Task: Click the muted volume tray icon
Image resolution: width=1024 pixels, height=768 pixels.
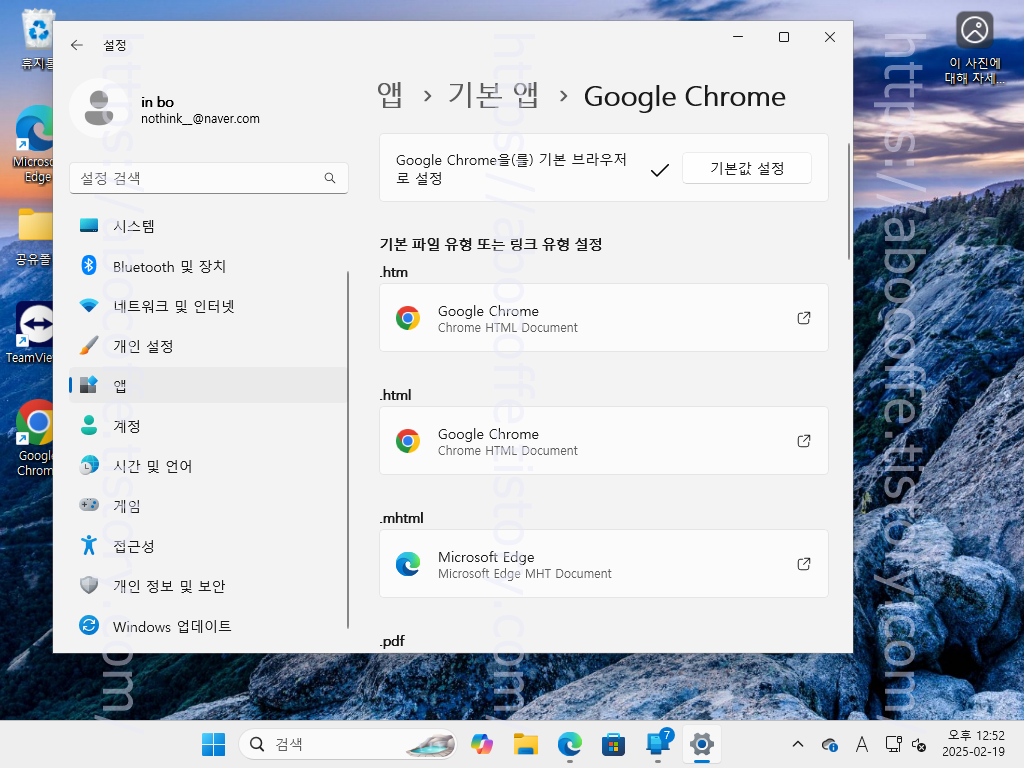Action: (919, 744)
